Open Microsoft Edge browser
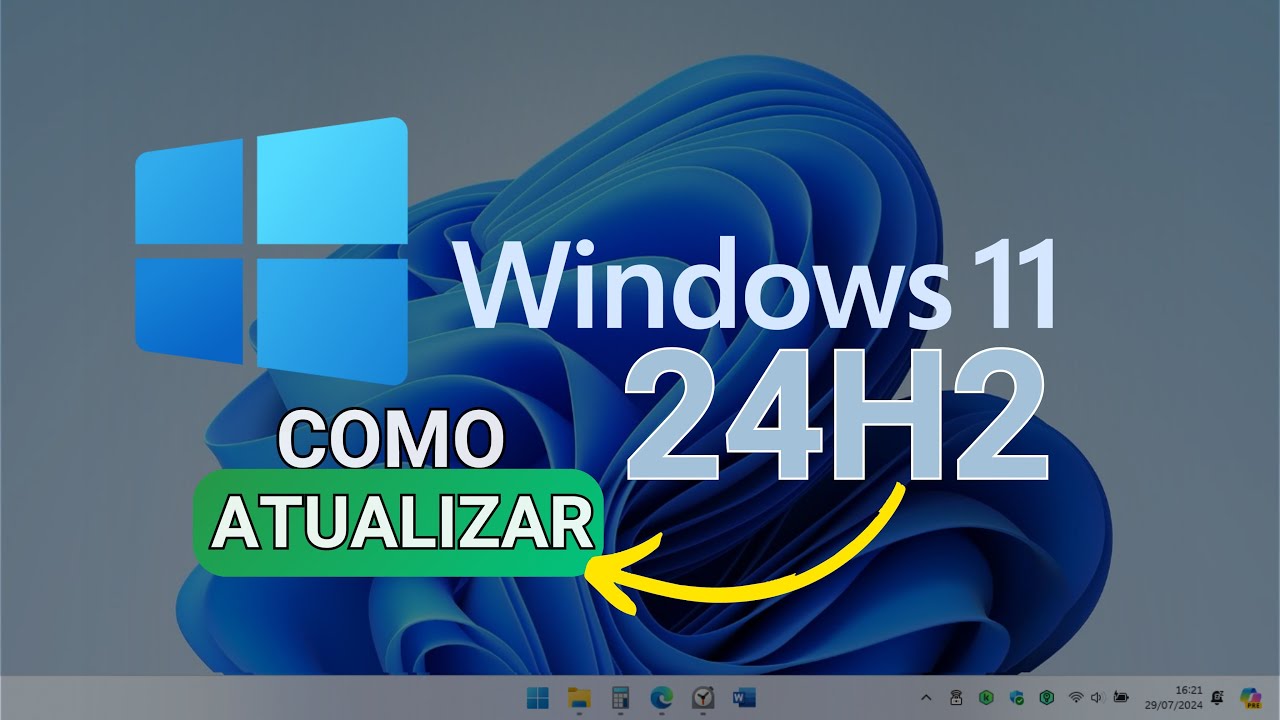1280x720 pixels. (x=661, y=697)
